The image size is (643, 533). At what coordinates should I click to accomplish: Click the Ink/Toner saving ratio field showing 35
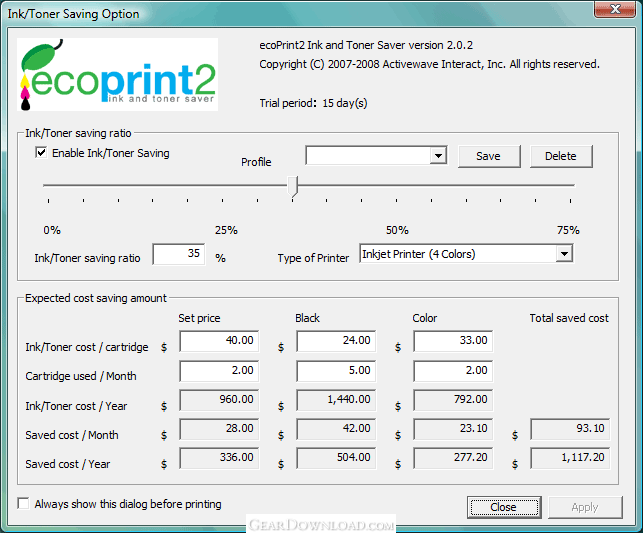179,254
